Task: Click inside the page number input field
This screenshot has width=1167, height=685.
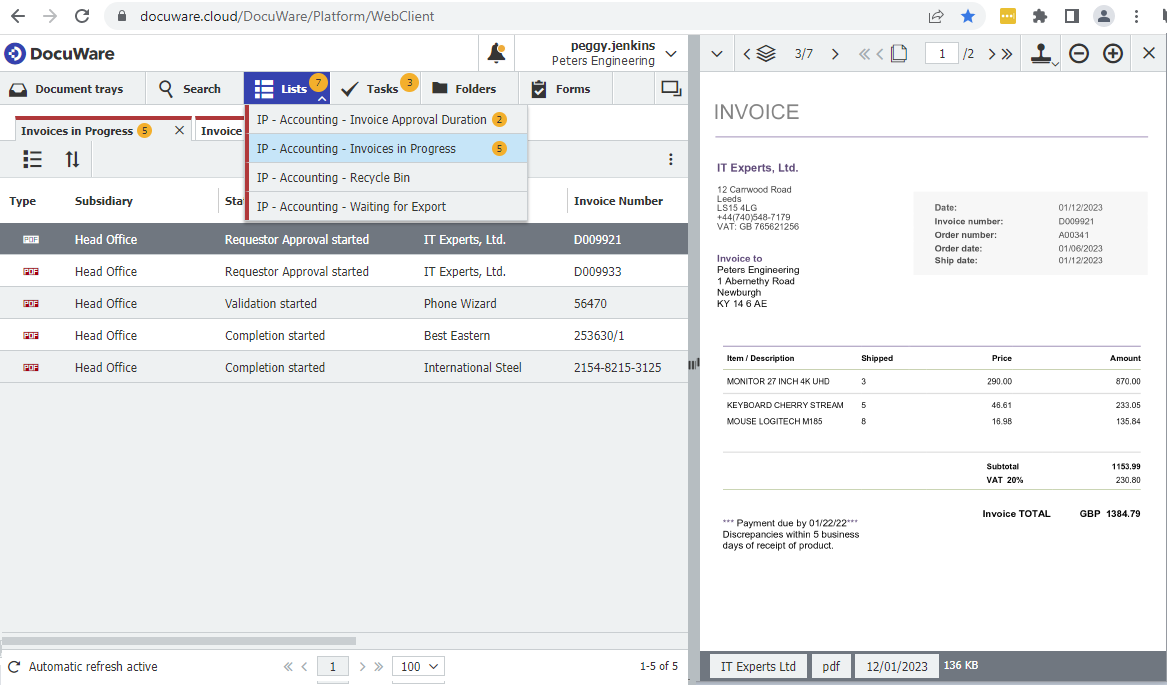Action: coord(941,53)
